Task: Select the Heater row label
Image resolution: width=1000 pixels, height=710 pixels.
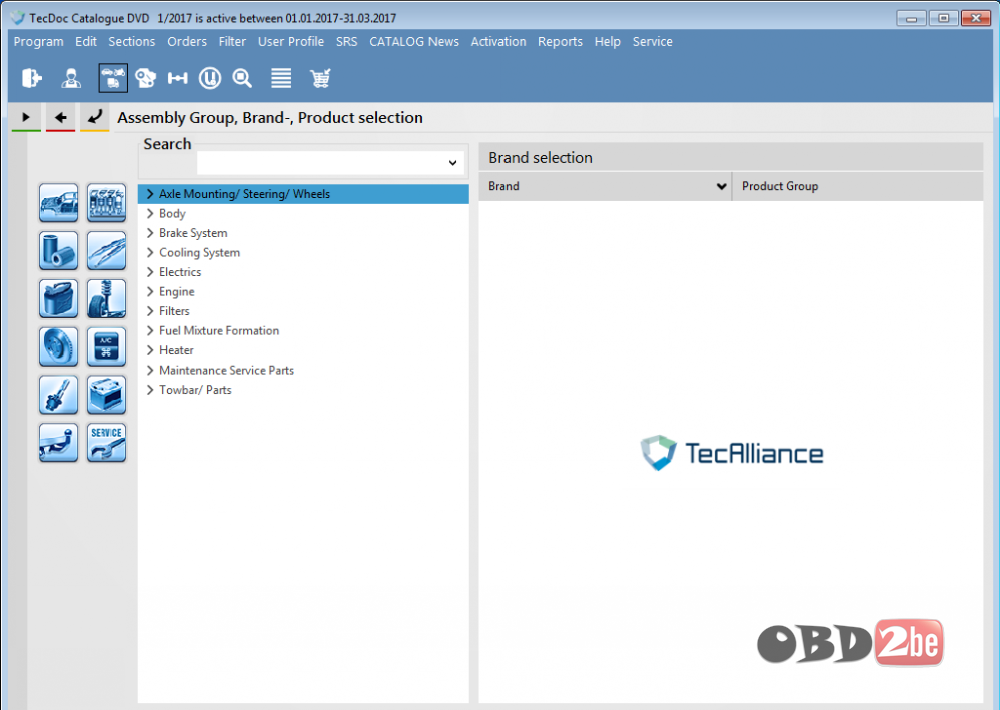Action: 176,350
